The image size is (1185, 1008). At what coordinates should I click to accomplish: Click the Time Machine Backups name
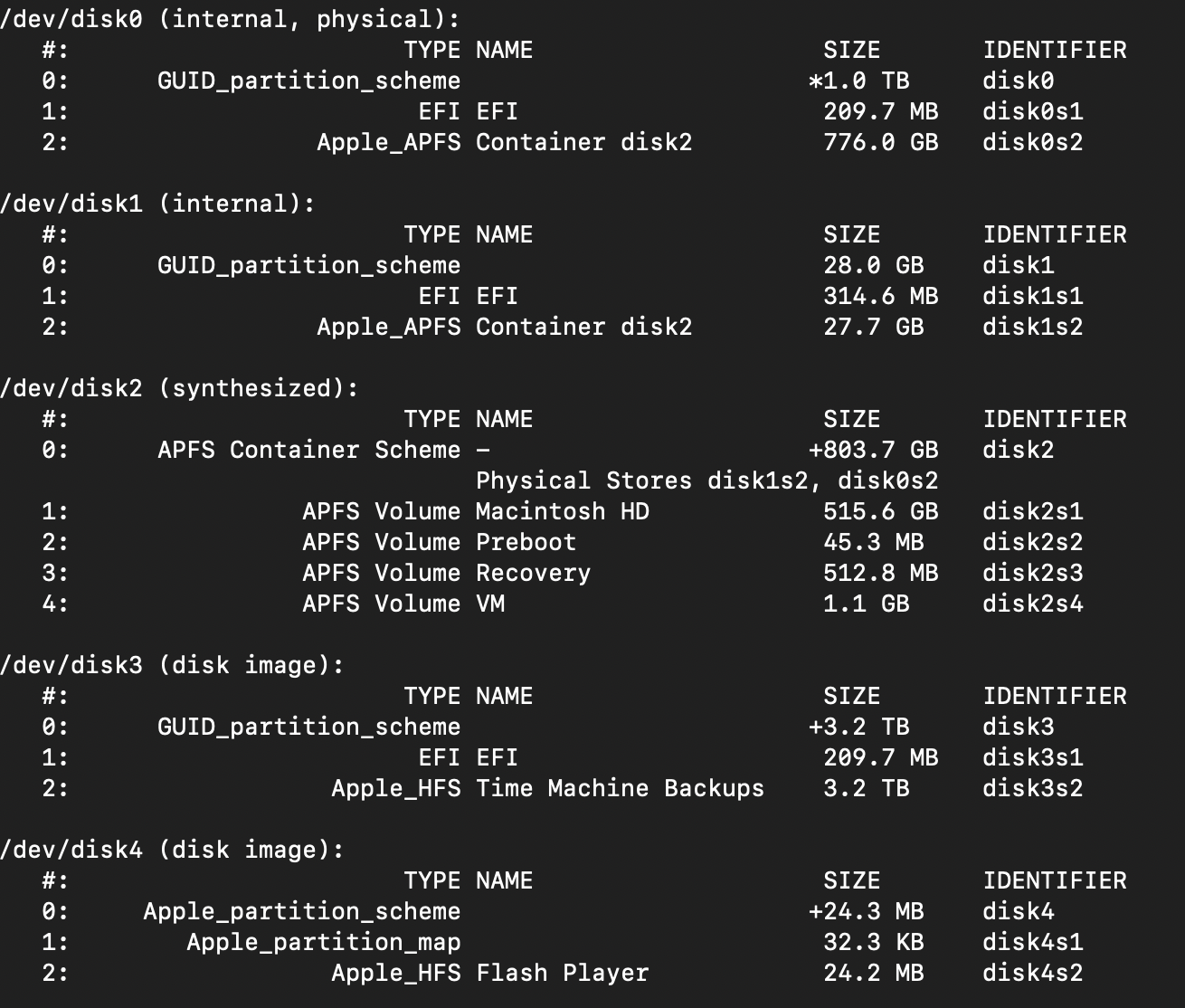coord(620,788)
